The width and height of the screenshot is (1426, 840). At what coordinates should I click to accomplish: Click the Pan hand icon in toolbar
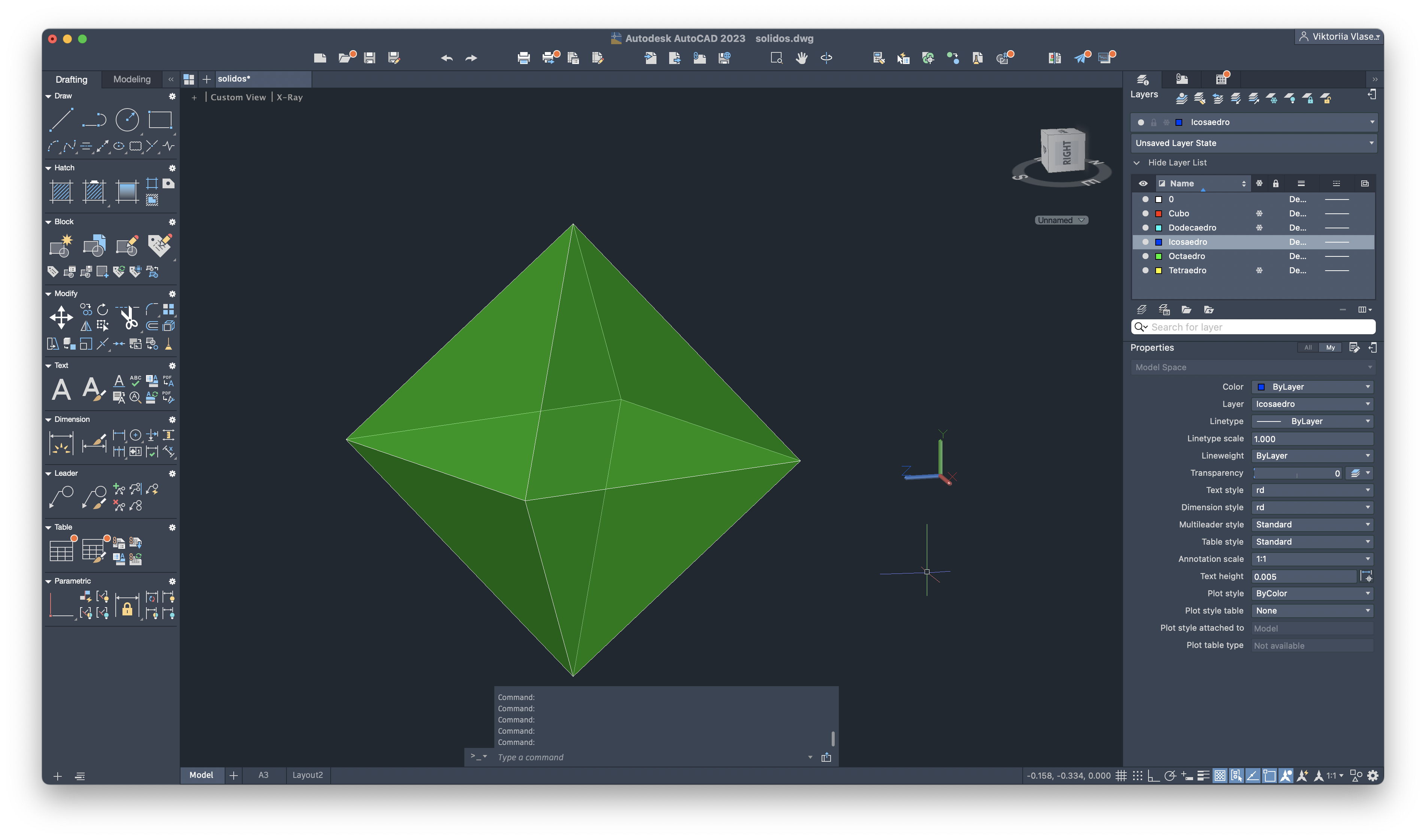[x=801, y=58]
